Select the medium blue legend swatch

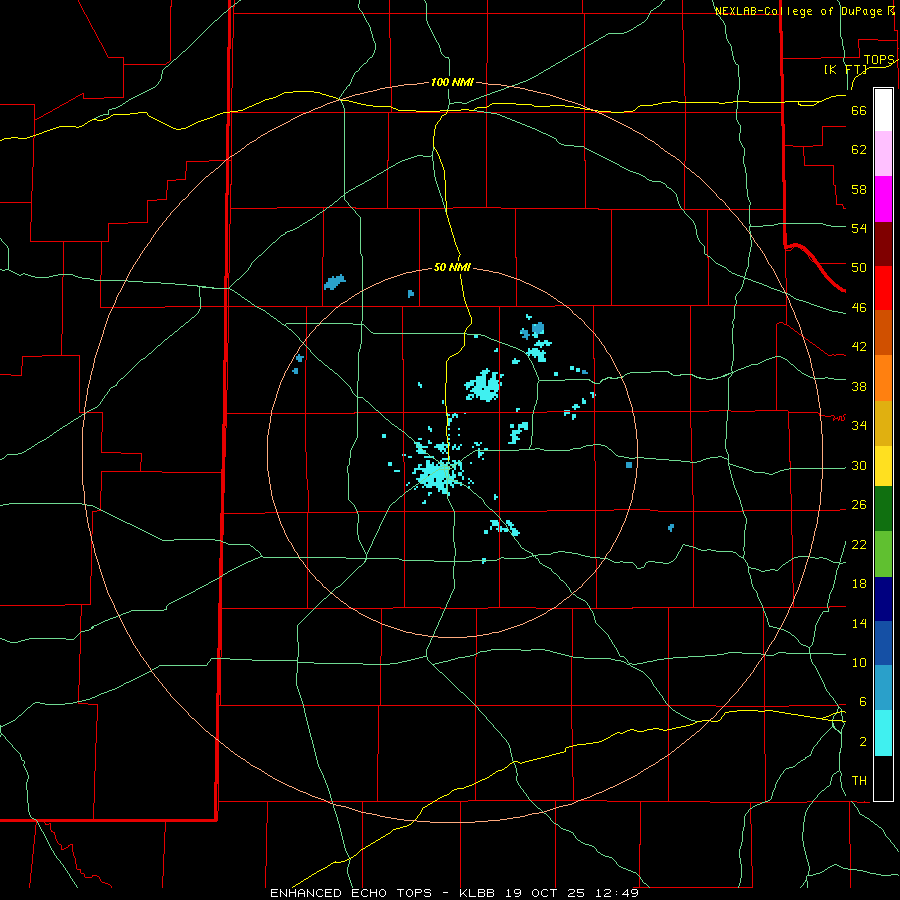coord(883,643)
